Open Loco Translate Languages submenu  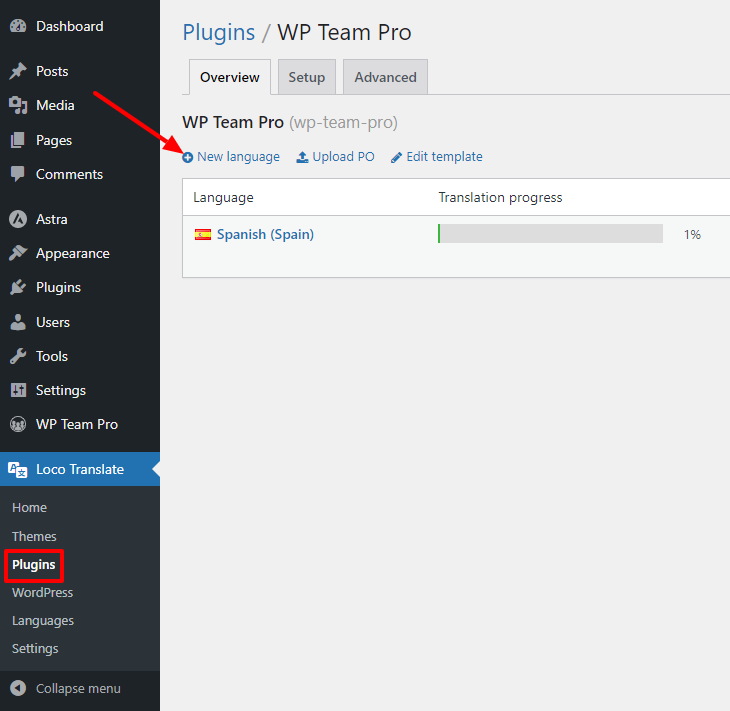43,621
